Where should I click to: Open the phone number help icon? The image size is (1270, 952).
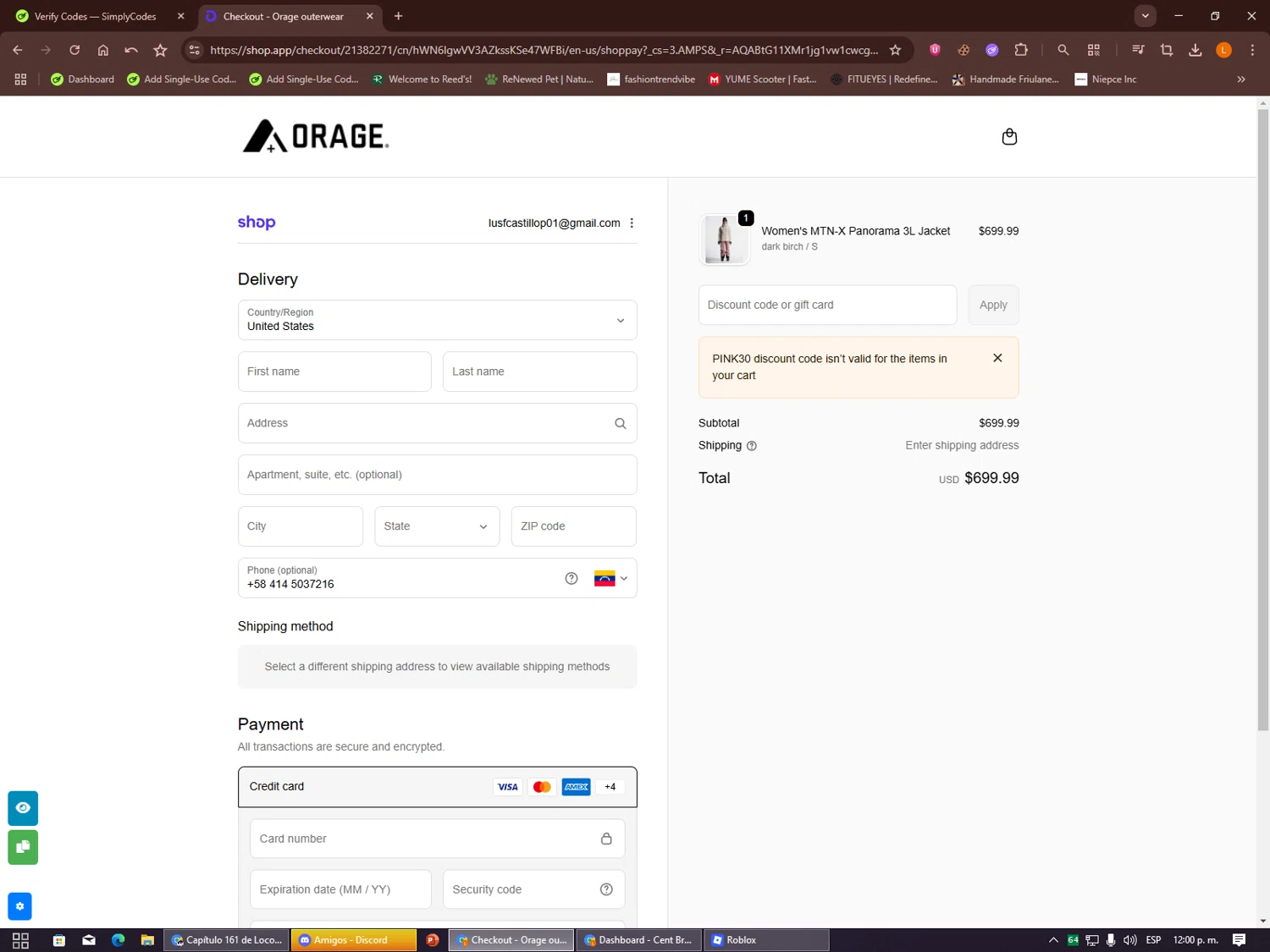(x=571, y=579)
